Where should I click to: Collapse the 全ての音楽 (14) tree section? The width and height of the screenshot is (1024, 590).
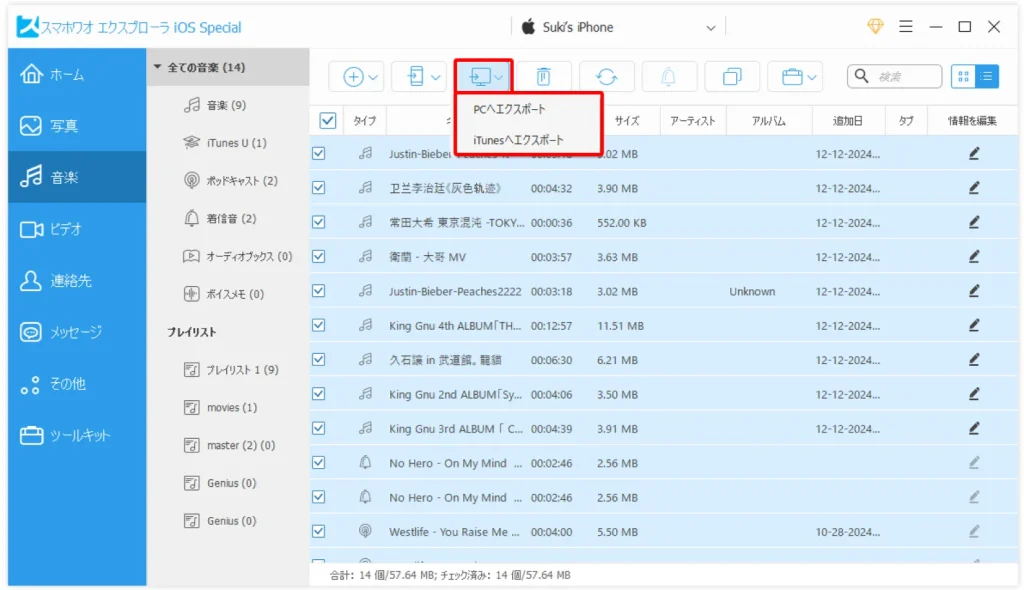(x=158, y=68)
